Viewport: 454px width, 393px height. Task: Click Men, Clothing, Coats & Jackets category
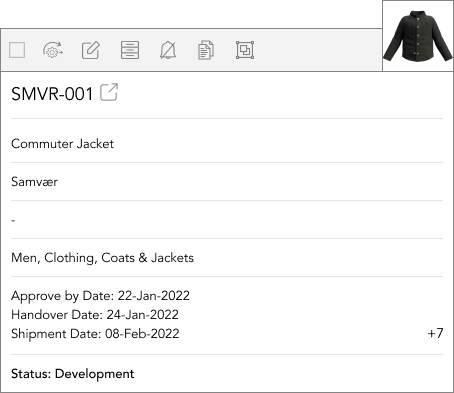tap(102, 258)
